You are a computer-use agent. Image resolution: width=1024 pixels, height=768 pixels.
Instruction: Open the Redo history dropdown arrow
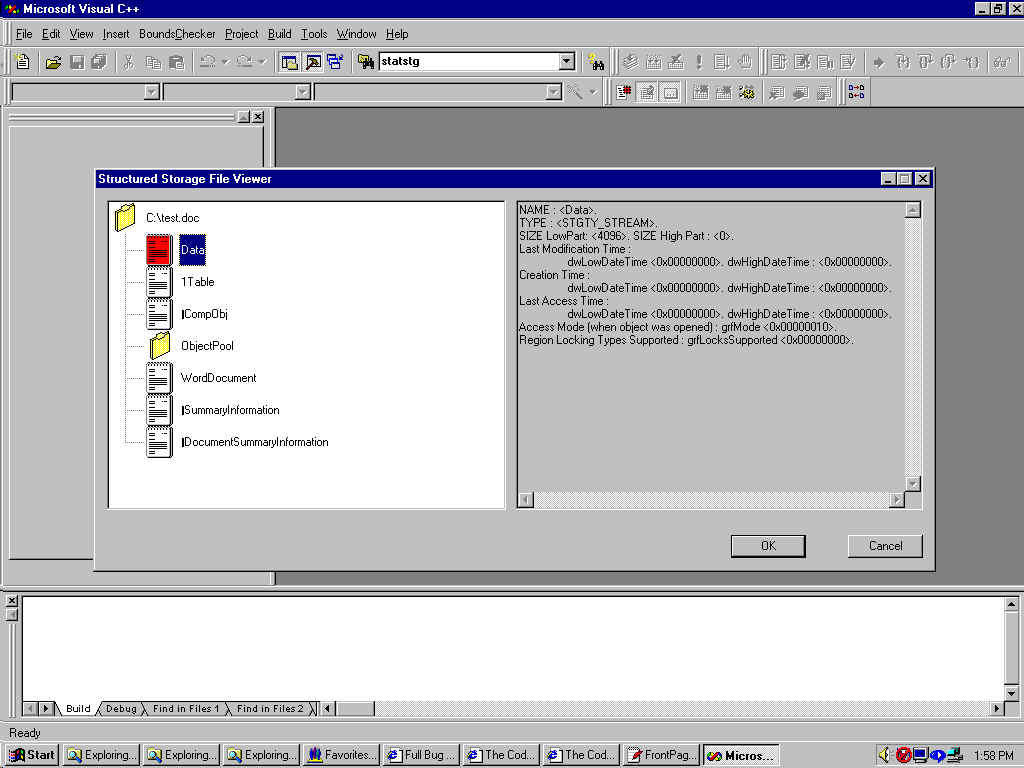[x=262, y=62]
